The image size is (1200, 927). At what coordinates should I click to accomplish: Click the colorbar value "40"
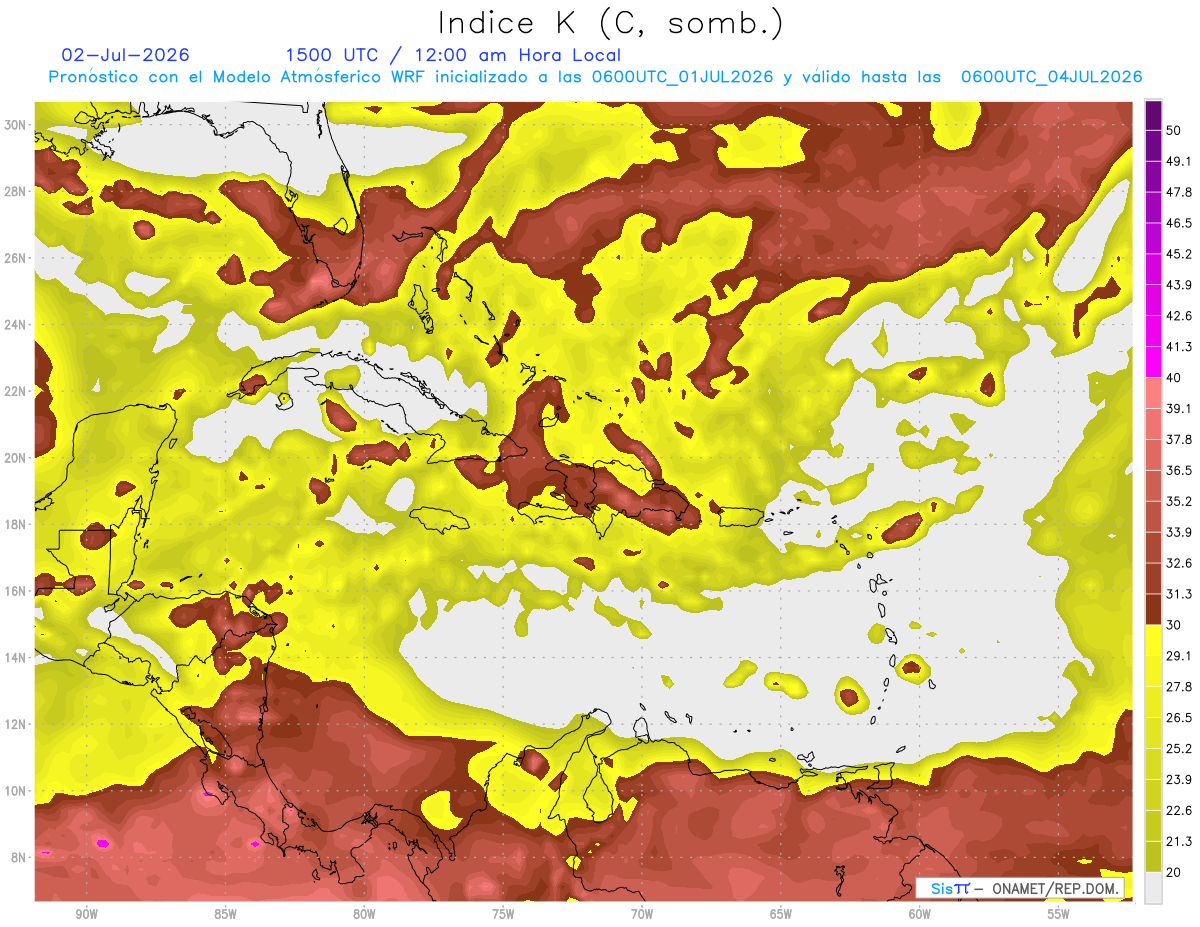point(1174,378)
